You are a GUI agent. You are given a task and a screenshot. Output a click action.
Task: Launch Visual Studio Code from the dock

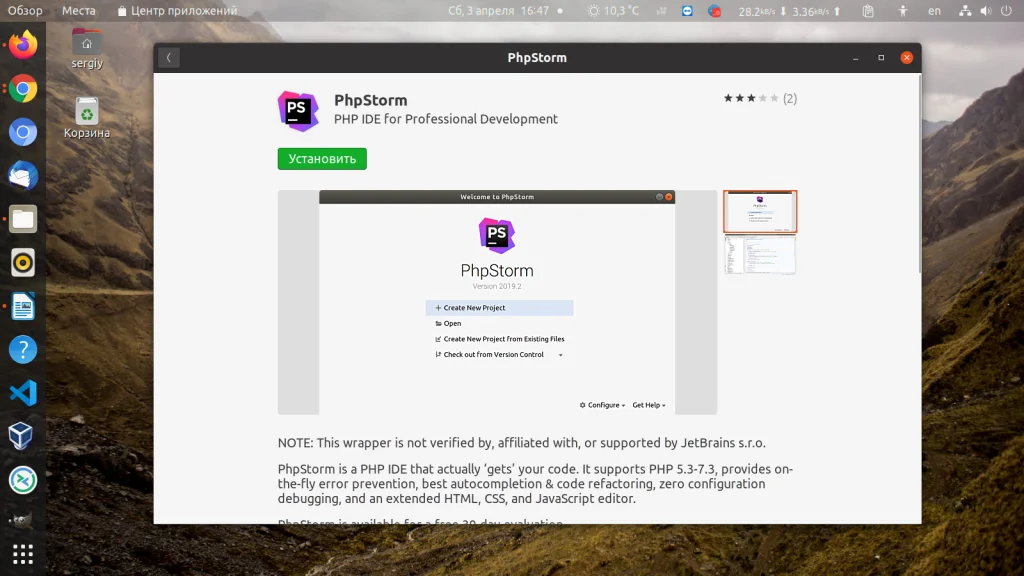[x=22, y=393]
